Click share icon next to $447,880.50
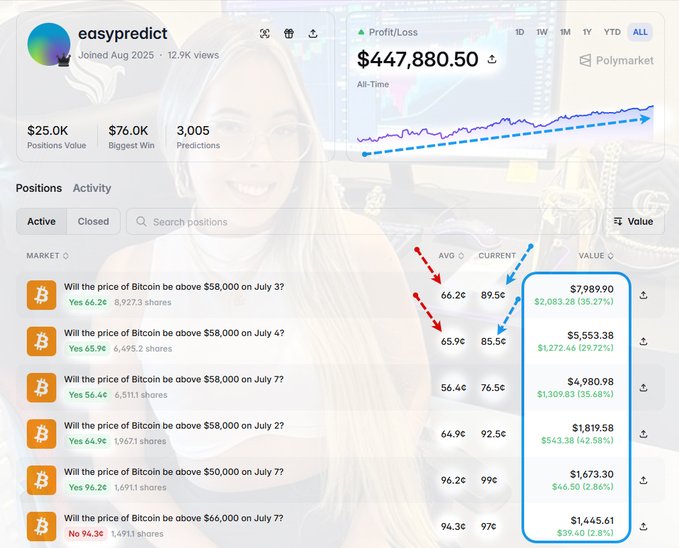 tap(492, 58)
